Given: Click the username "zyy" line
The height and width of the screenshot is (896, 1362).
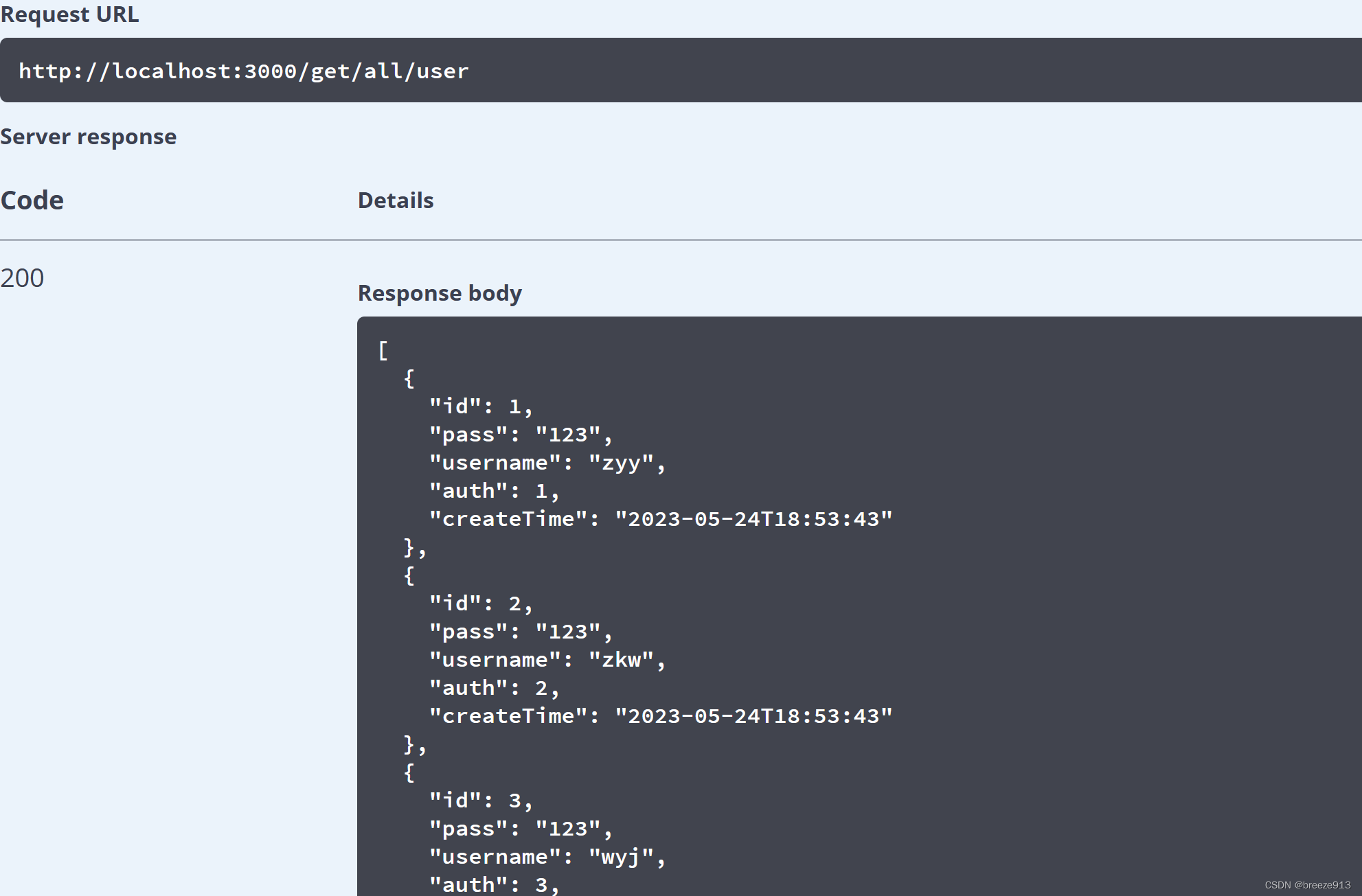Looking at the screenshot, I should [x=547, y=463].
